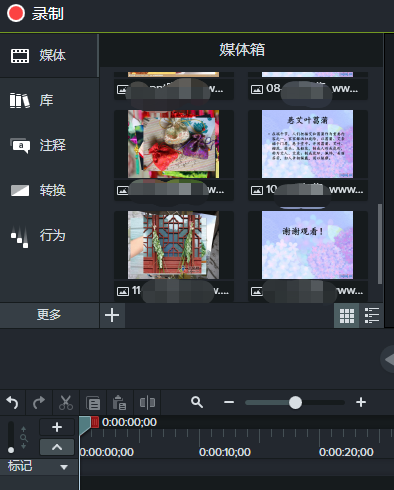This screenshot has height=490, width=394.
Task: Open the 库 library tab
Action: point(49,100)
